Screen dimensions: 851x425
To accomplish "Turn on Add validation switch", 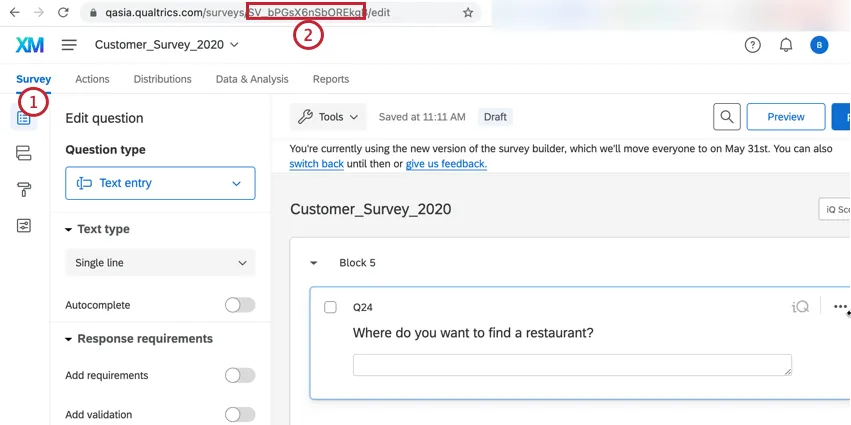I will pyautogui.click(x=239, y=414).
